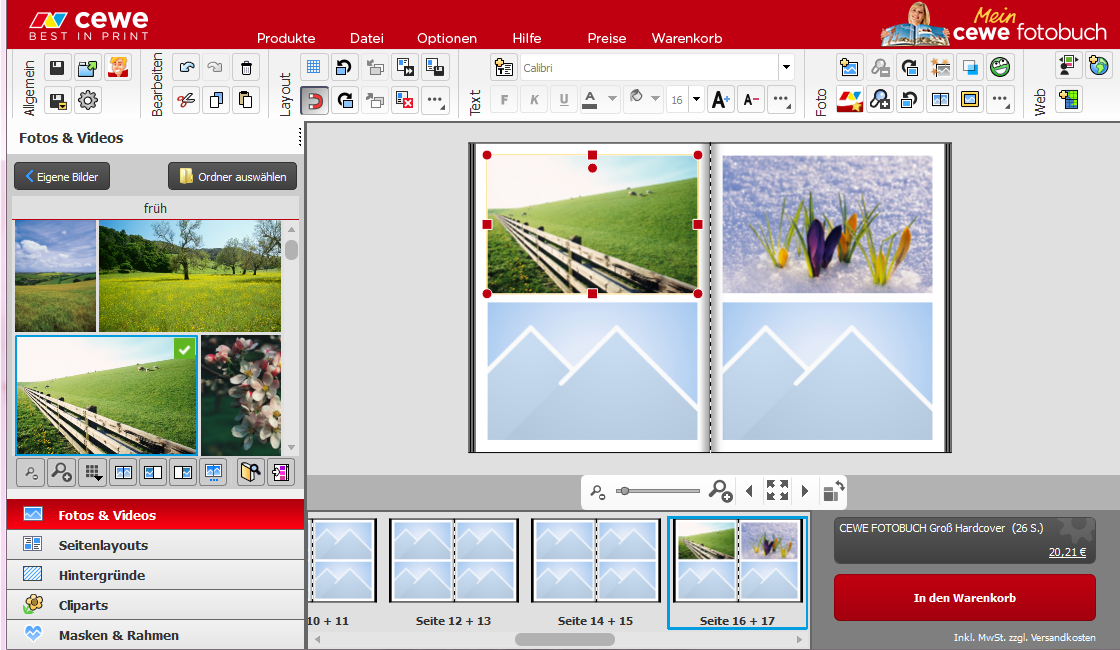Click the save project floppy disk icon
This screenshot has width=1120, height=650.
point(57,68)
